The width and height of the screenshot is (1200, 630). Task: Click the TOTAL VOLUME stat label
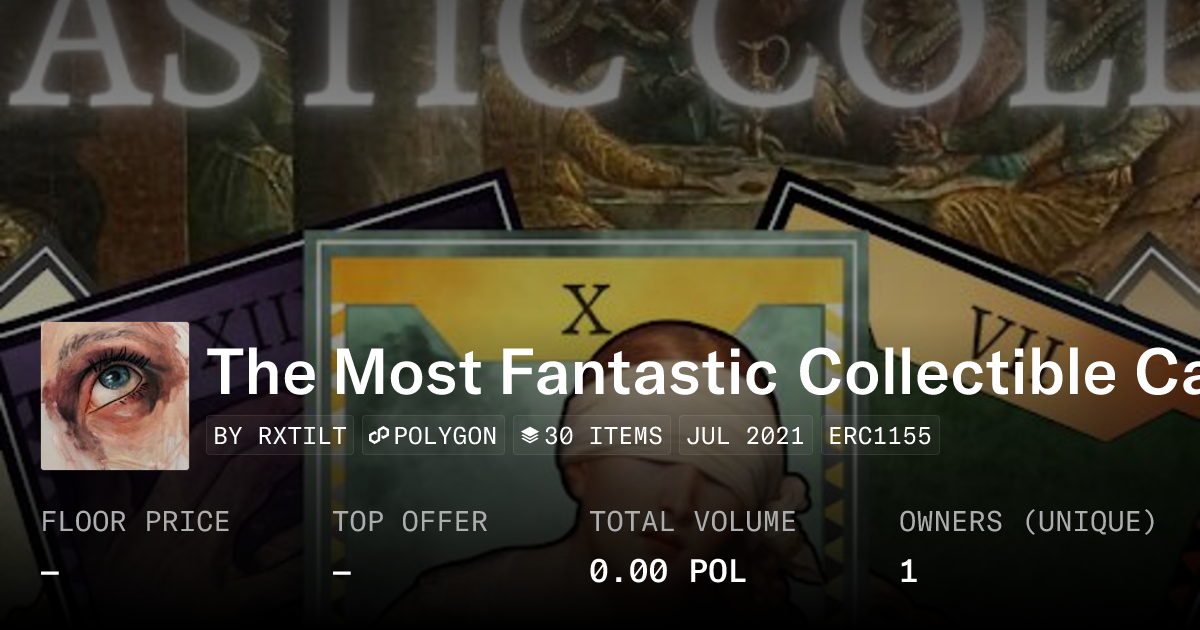click(x=693, y=522)
